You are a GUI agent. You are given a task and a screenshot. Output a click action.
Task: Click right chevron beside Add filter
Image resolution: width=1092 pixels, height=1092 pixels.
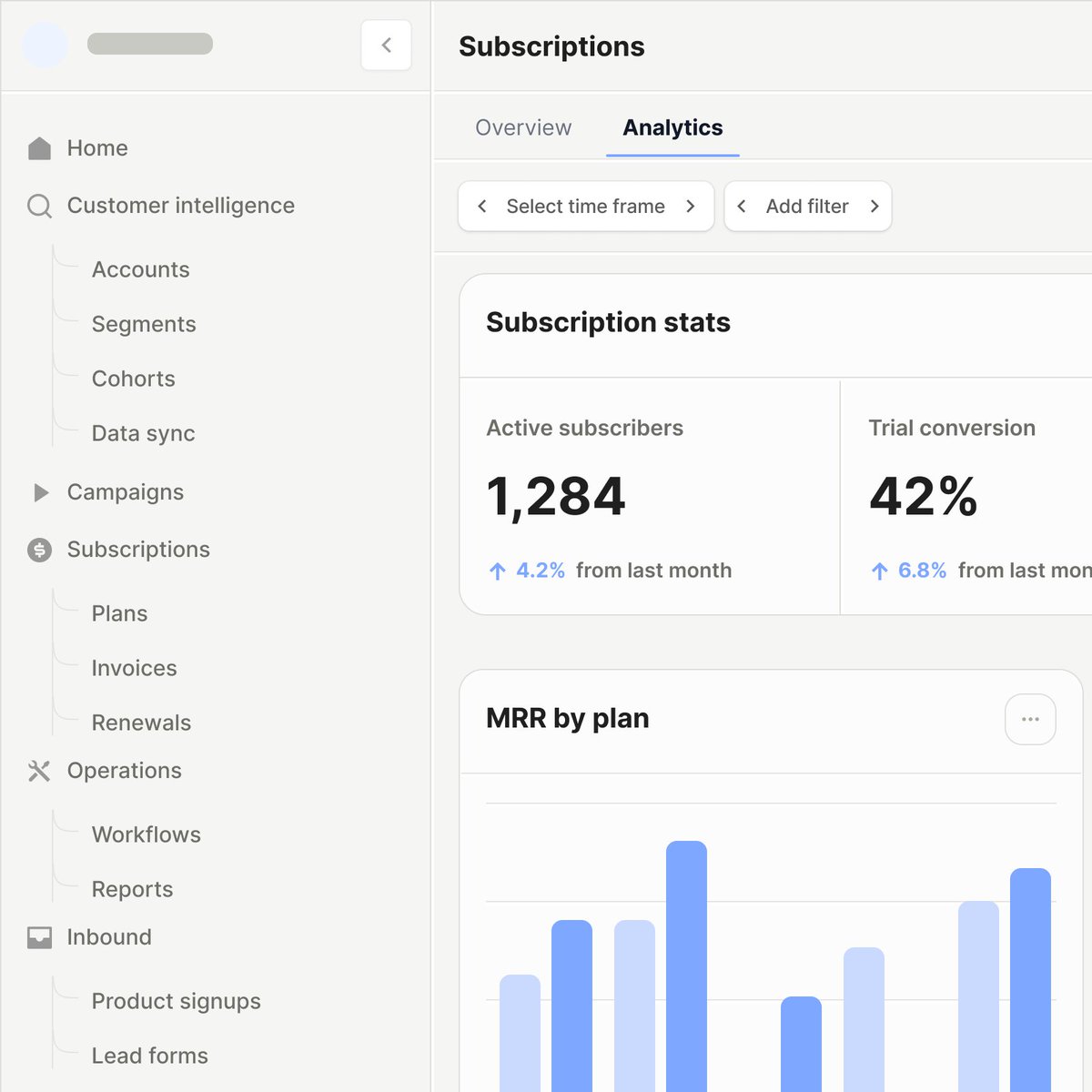click(875, 207)
